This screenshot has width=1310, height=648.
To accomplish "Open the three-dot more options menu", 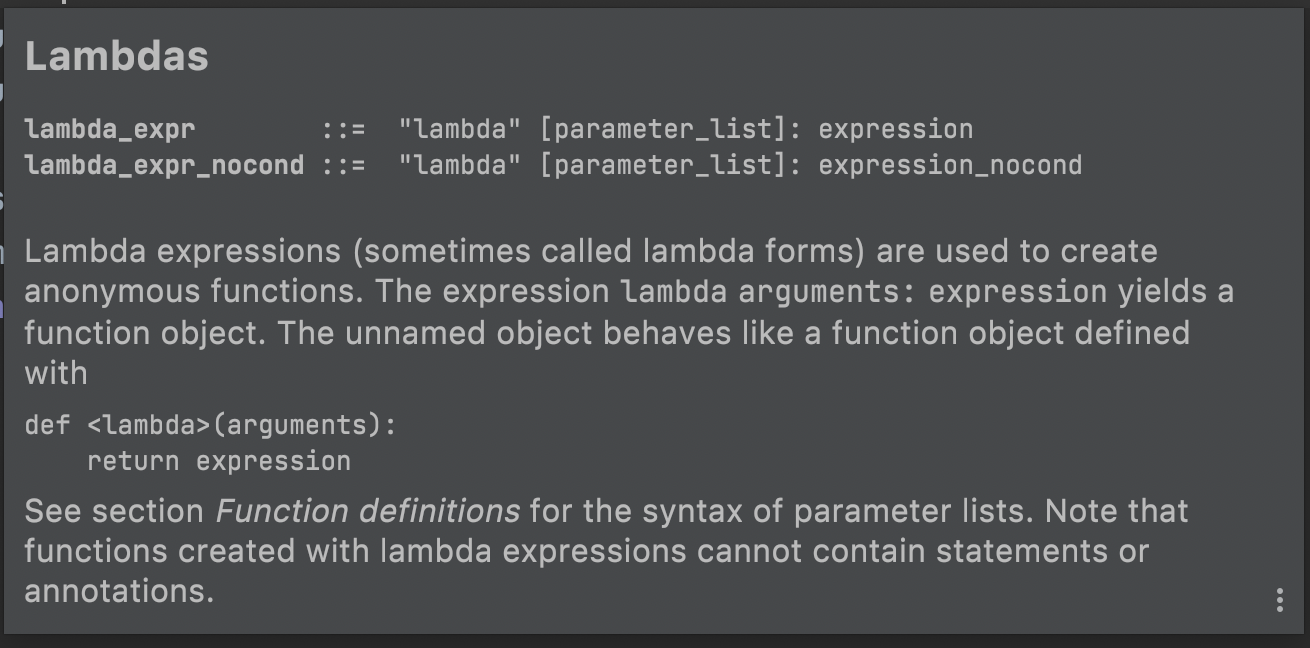I will pos(1279,600).
